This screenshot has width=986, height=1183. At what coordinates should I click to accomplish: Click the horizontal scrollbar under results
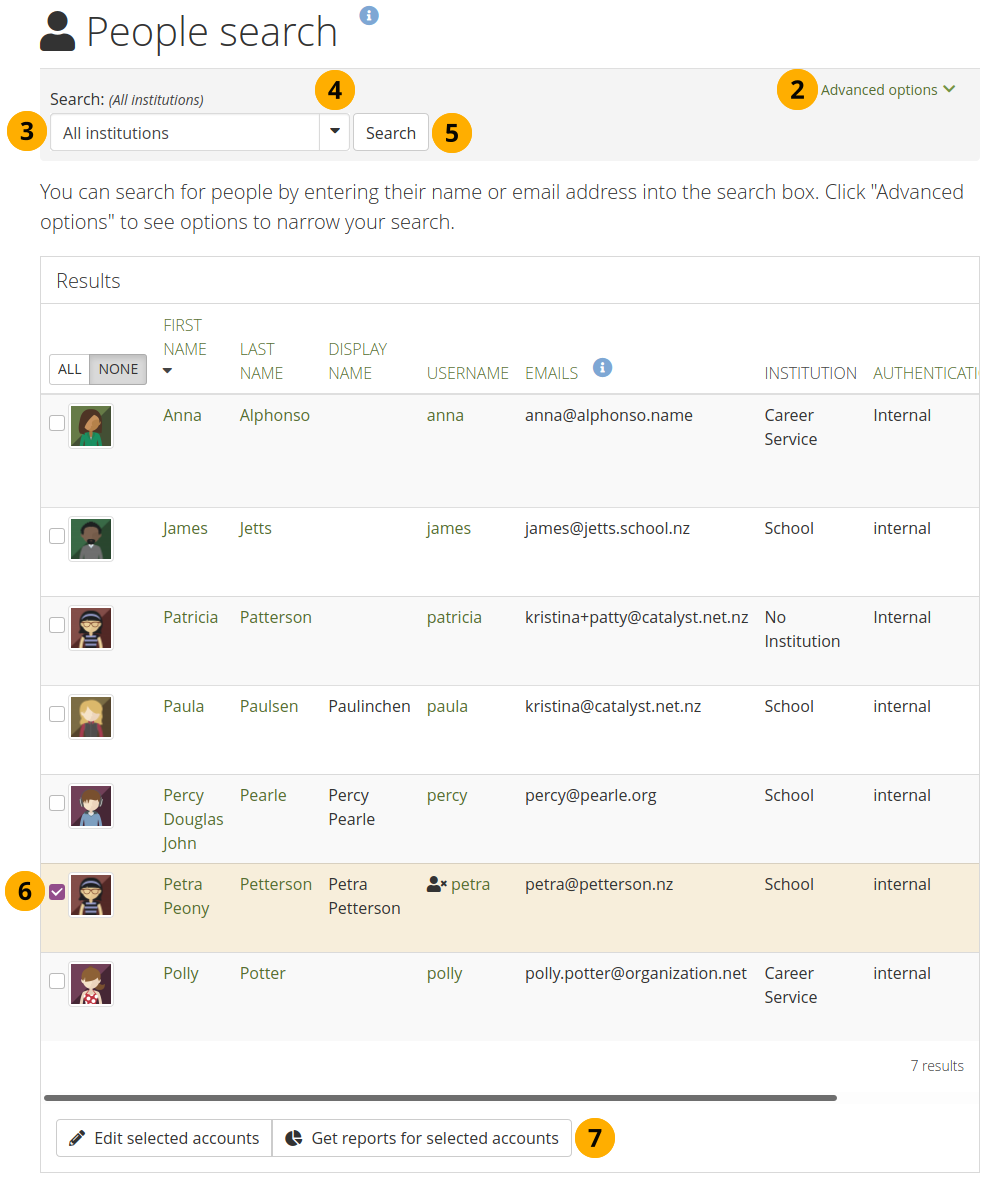pyautogui.click(x=440, y=1097)
